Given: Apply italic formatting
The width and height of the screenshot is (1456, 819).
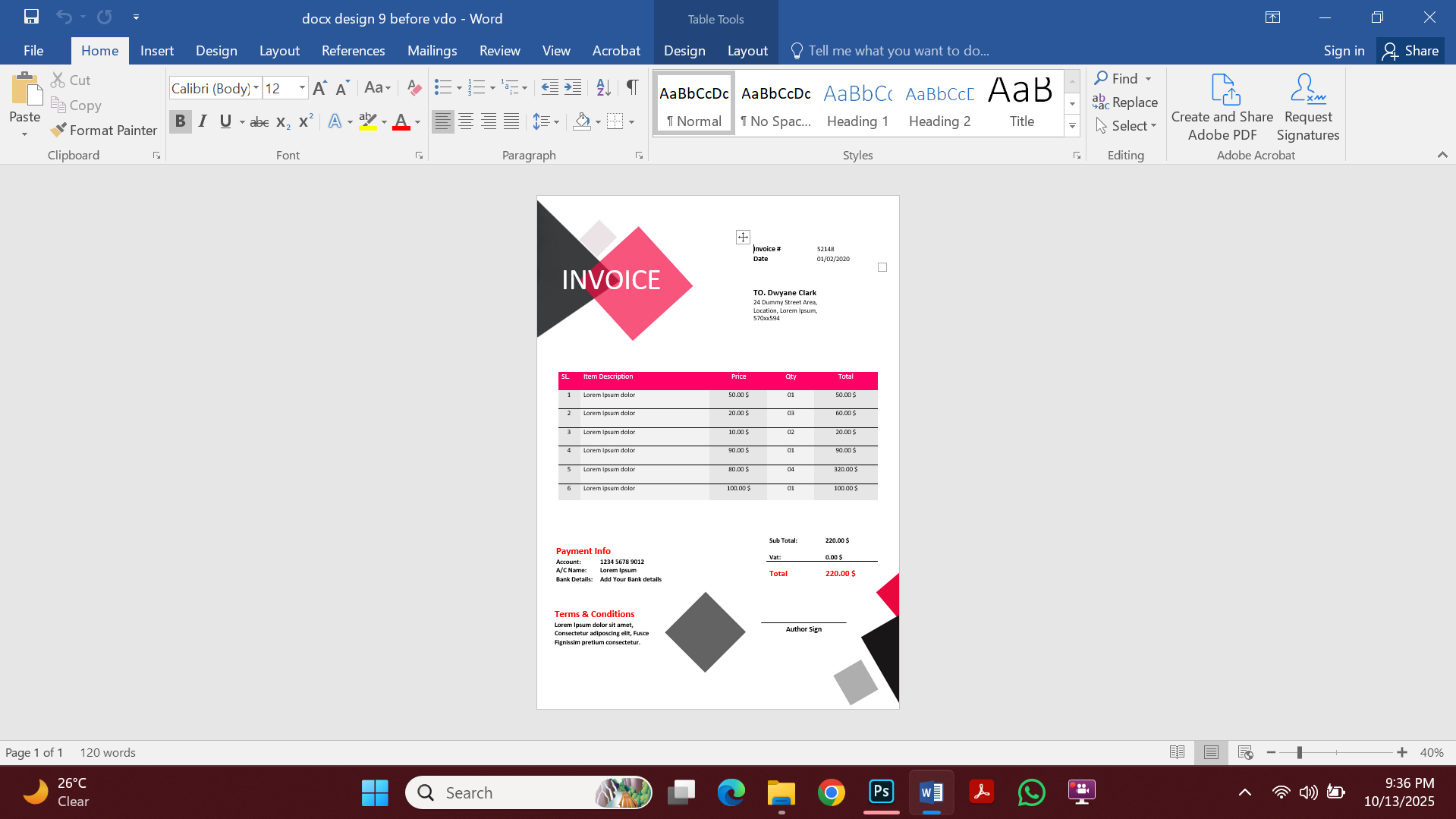Looking at the screenshot, I should tap(202, 121).
